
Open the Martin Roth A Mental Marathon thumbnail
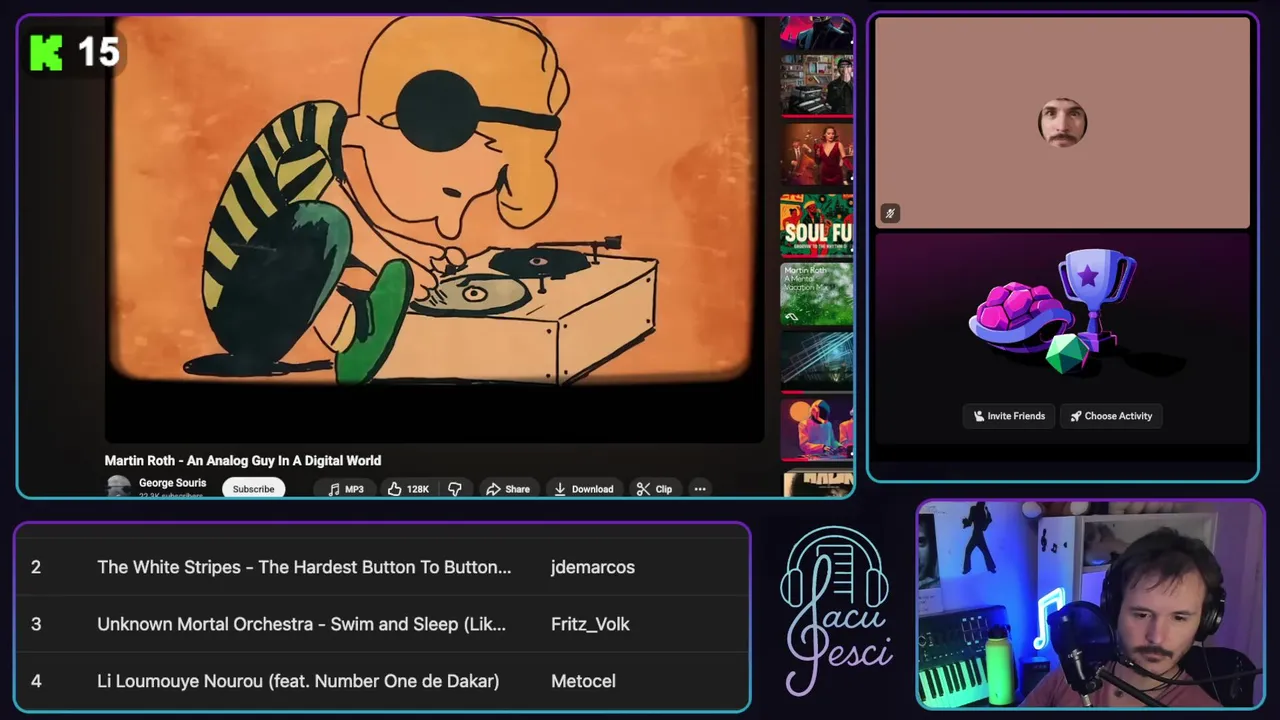click(x=817, y=294)
